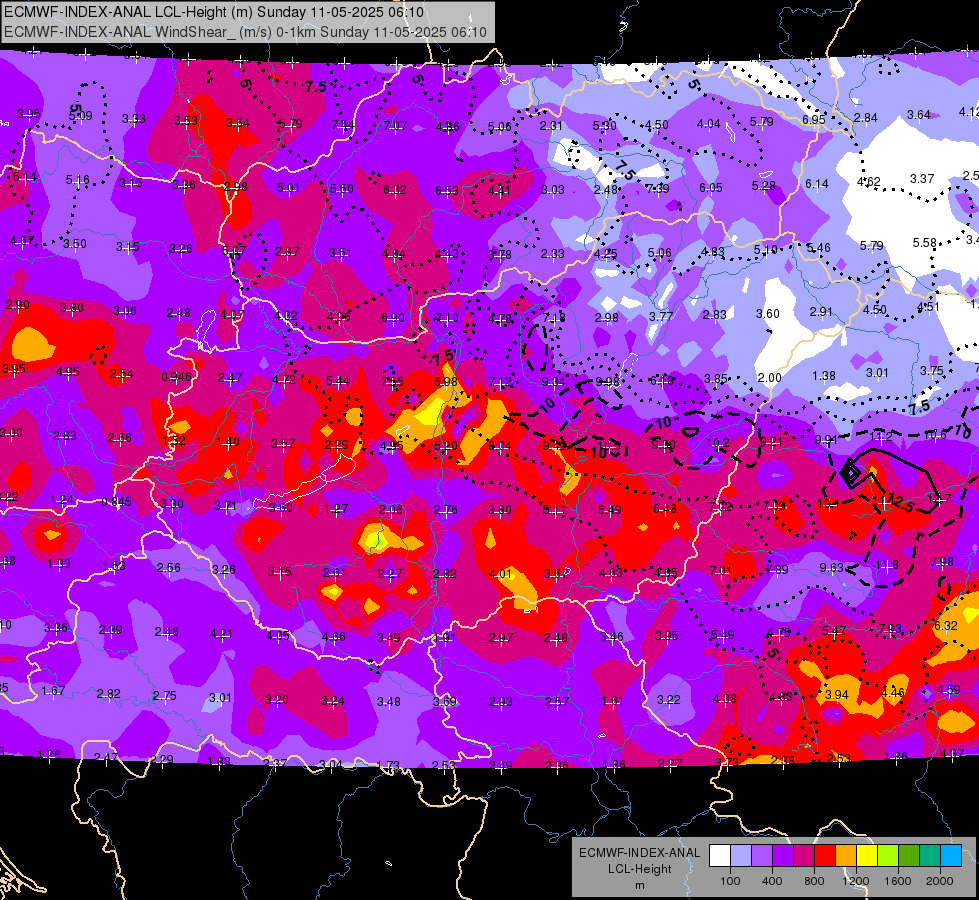Click the '400' legend tick label
979x900 pixels.
click(772, 881)
